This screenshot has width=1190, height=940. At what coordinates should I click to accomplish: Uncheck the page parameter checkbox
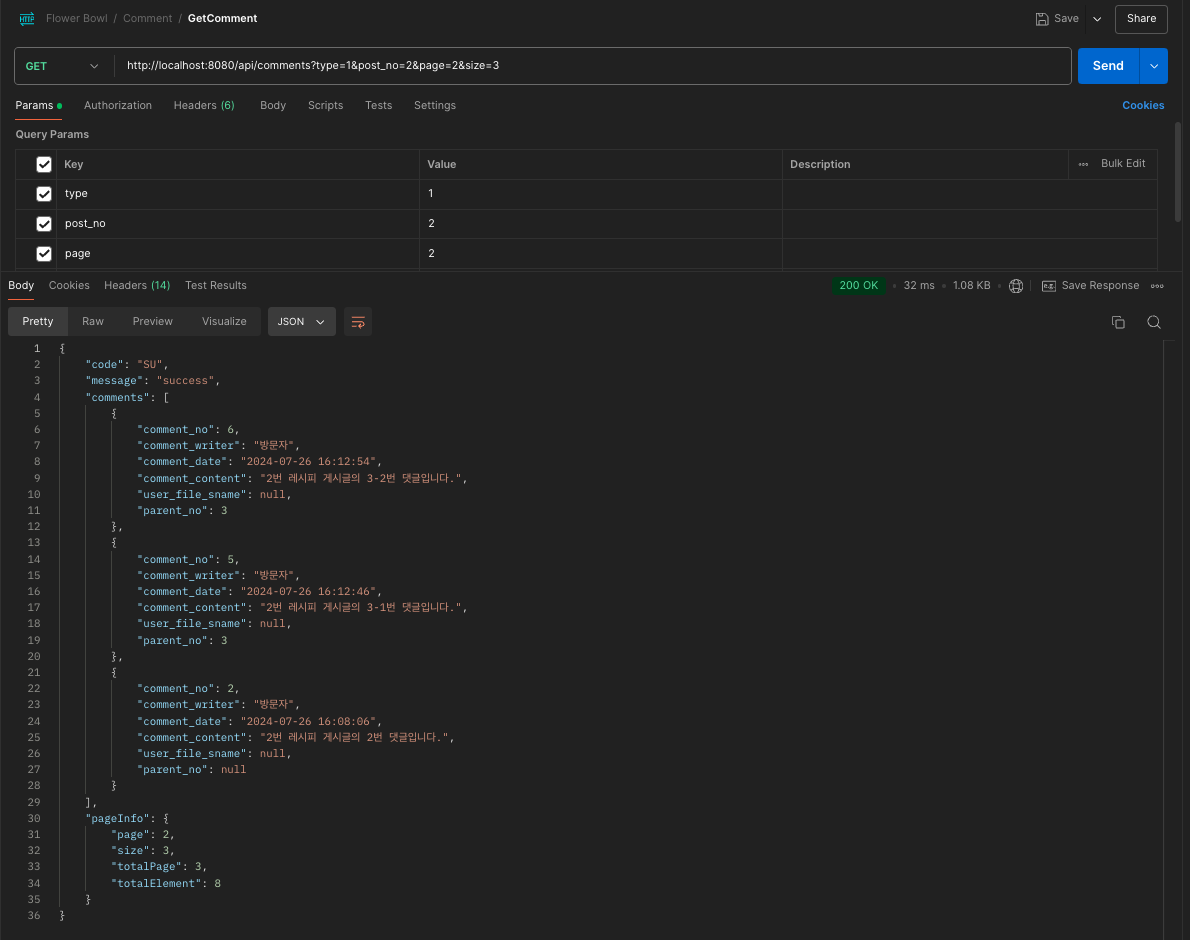[44, 253]
